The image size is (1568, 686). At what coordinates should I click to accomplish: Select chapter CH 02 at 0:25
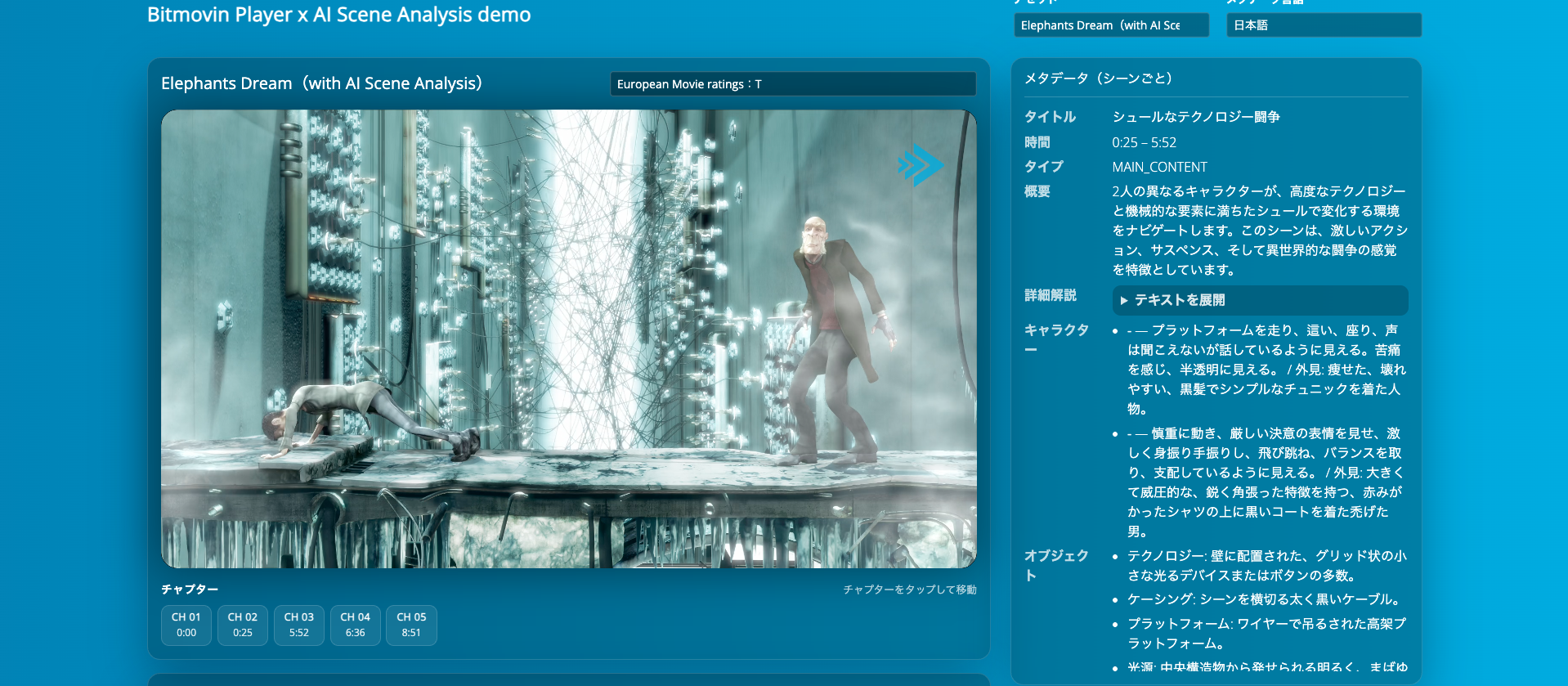coord(243,625)
